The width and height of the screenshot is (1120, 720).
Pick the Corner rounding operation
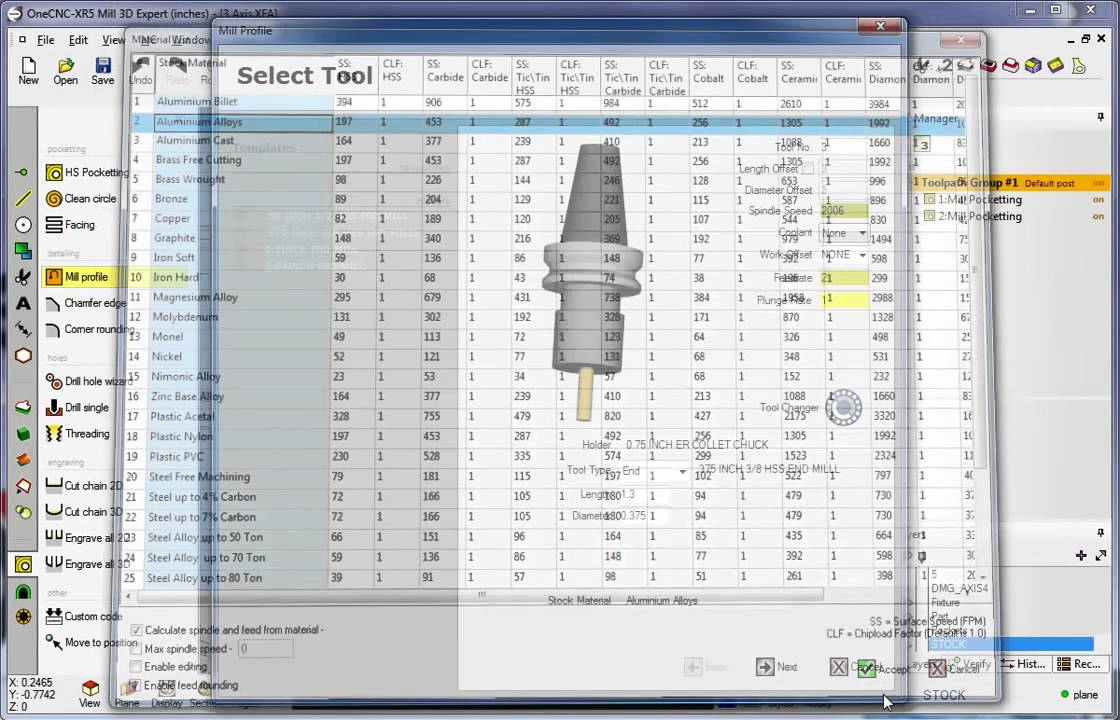click(89, 329)
